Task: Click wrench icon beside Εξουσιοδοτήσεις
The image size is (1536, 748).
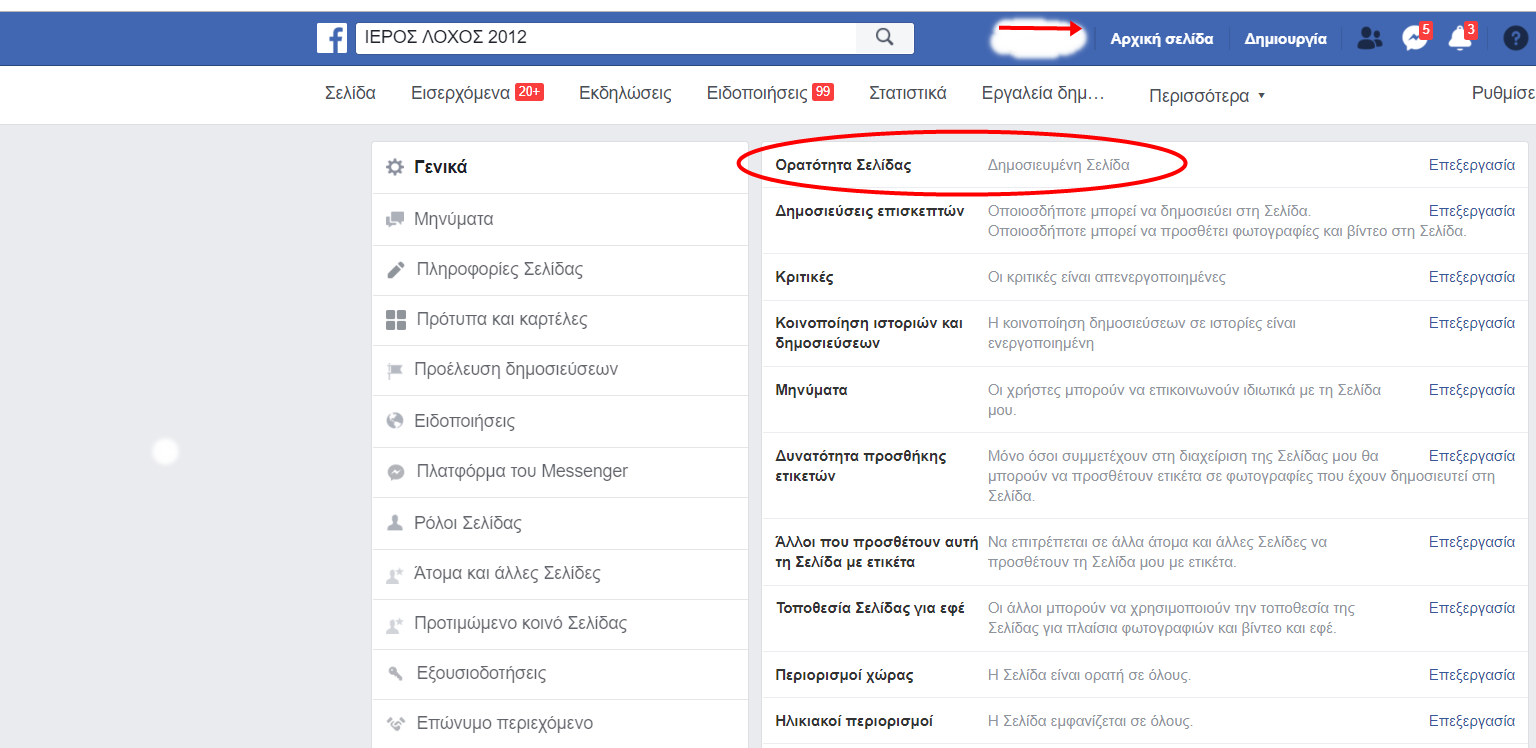Action: pyautogui.click(x=395, y=674)
